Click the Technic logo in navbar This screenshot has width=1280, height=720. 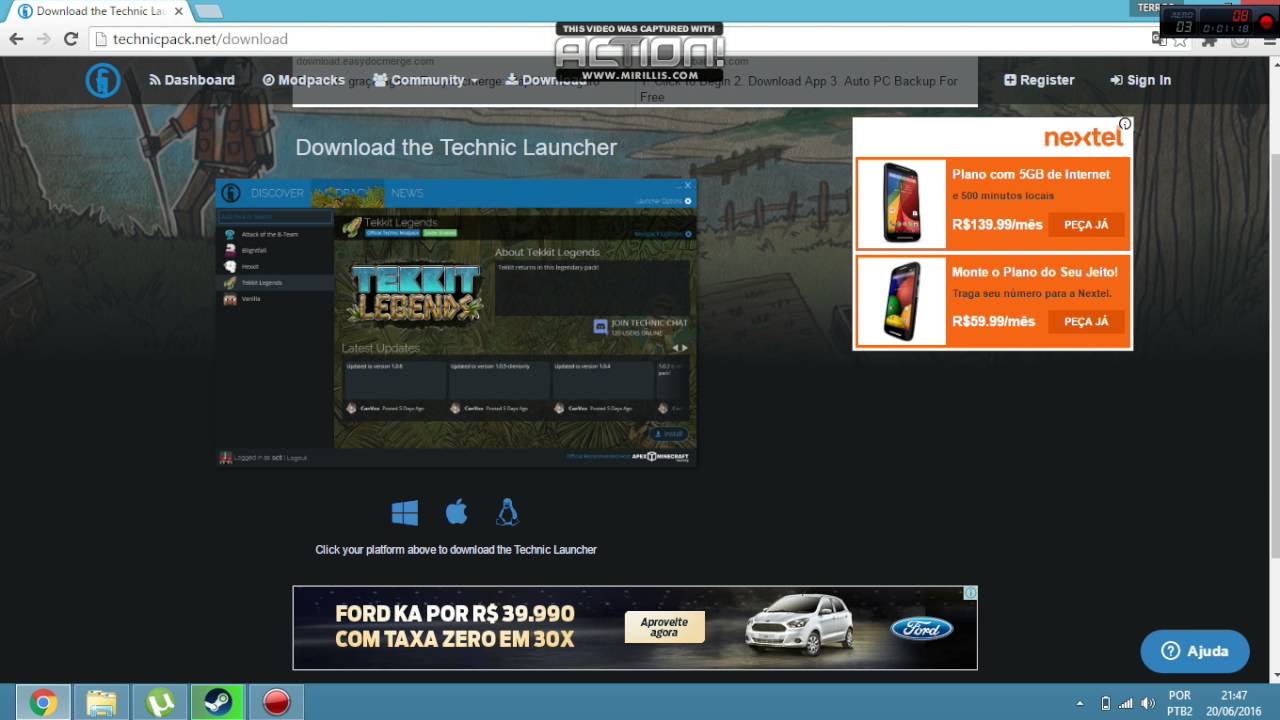pos(103,80)
